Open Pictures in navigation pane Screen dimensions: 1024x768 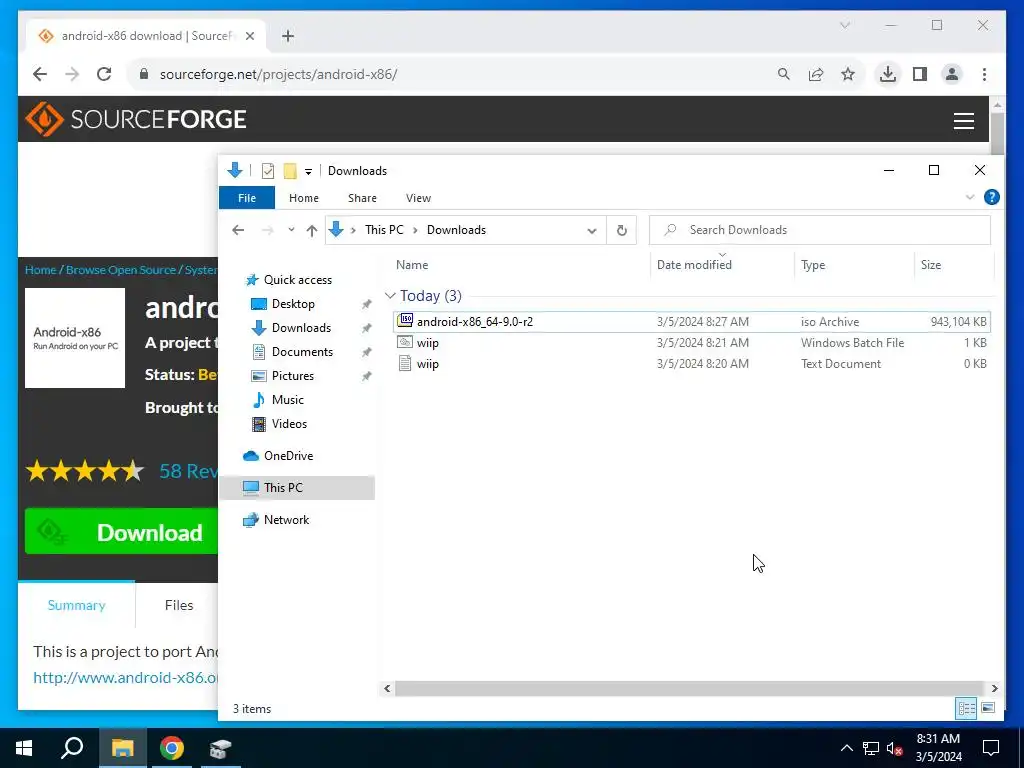(293, 376)
